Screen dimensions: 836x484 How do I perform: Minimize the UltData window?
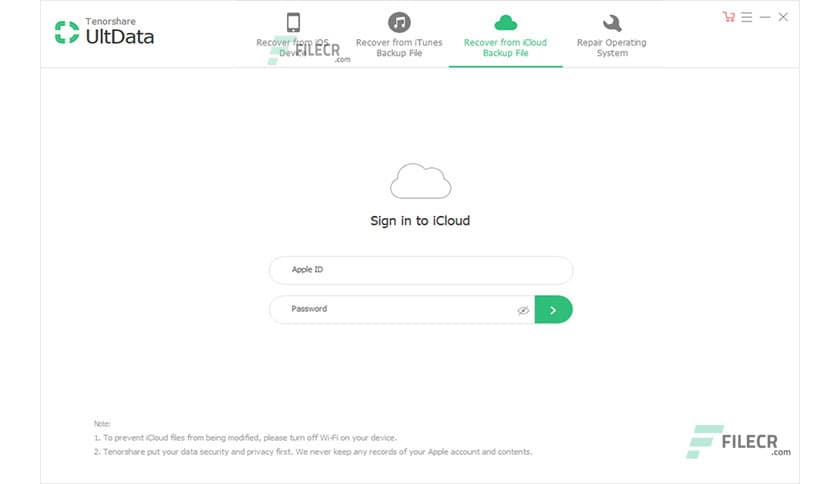765,17
